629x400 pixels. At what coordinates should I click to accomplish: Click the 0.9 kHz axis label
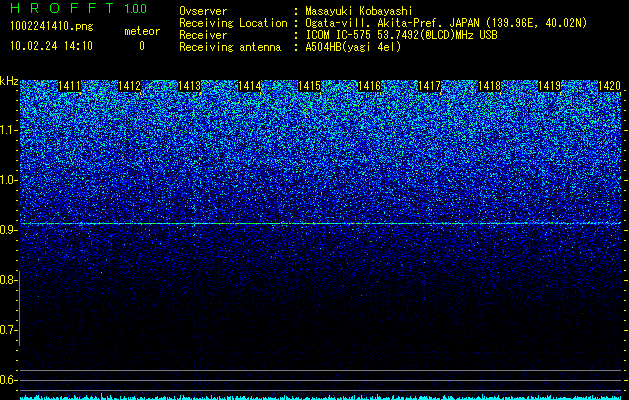(x=8, y=230)
